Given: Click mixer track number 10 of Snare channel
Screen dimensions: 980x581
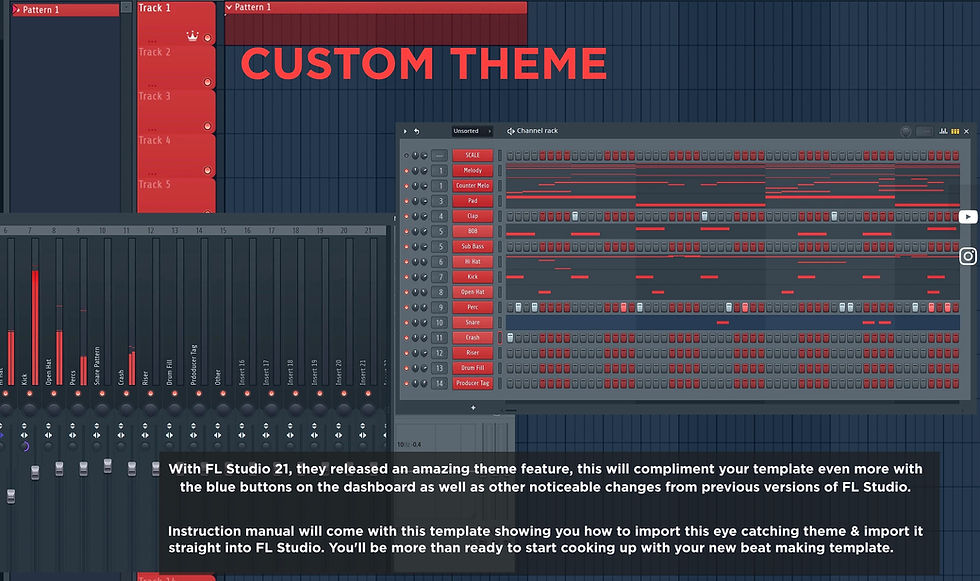Looking at the screenshot, I should (440, 322).
